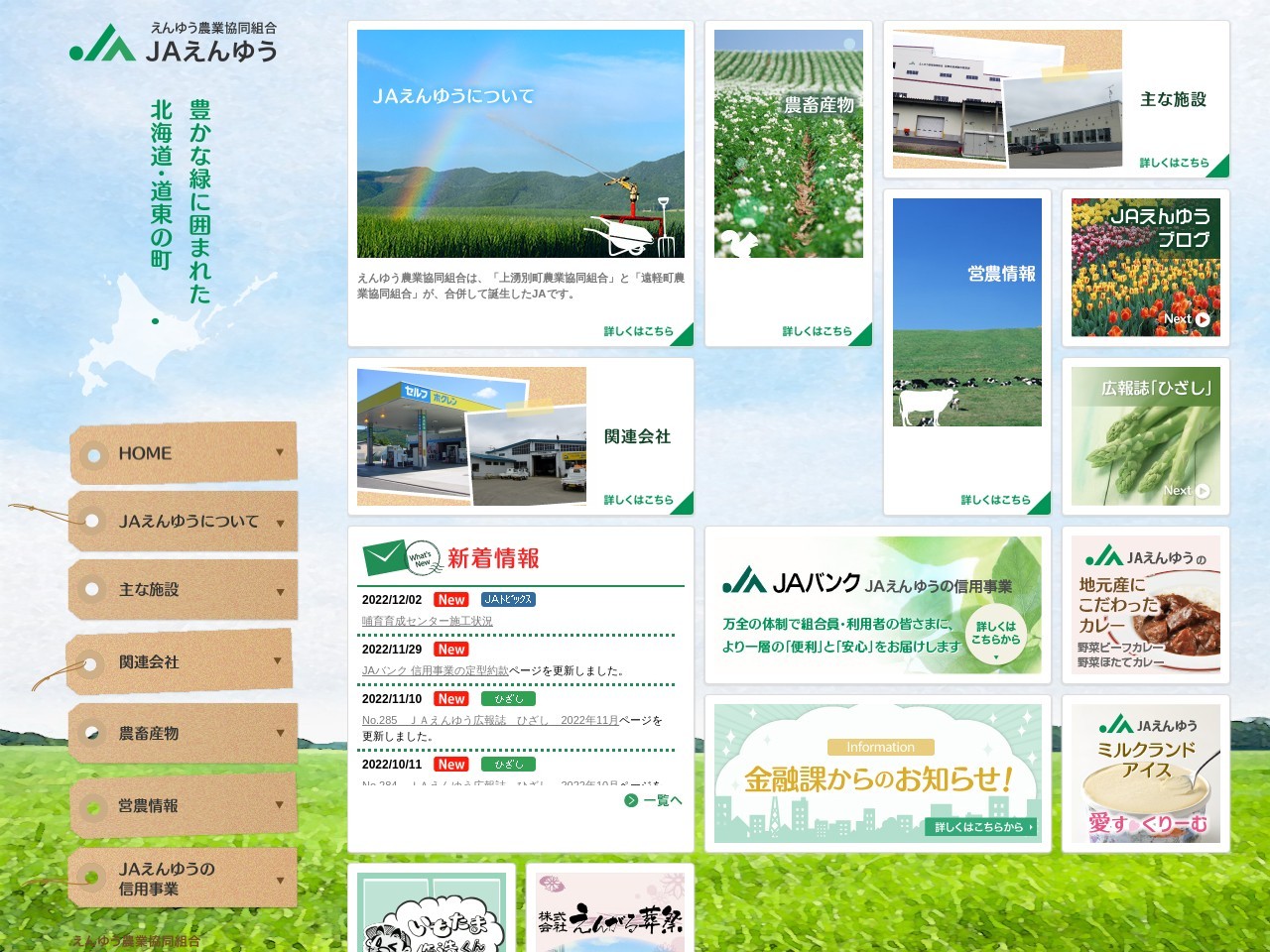Select 関連会社 in the side menu
This screenshot has width=1270, height=952.
[180, 661]
